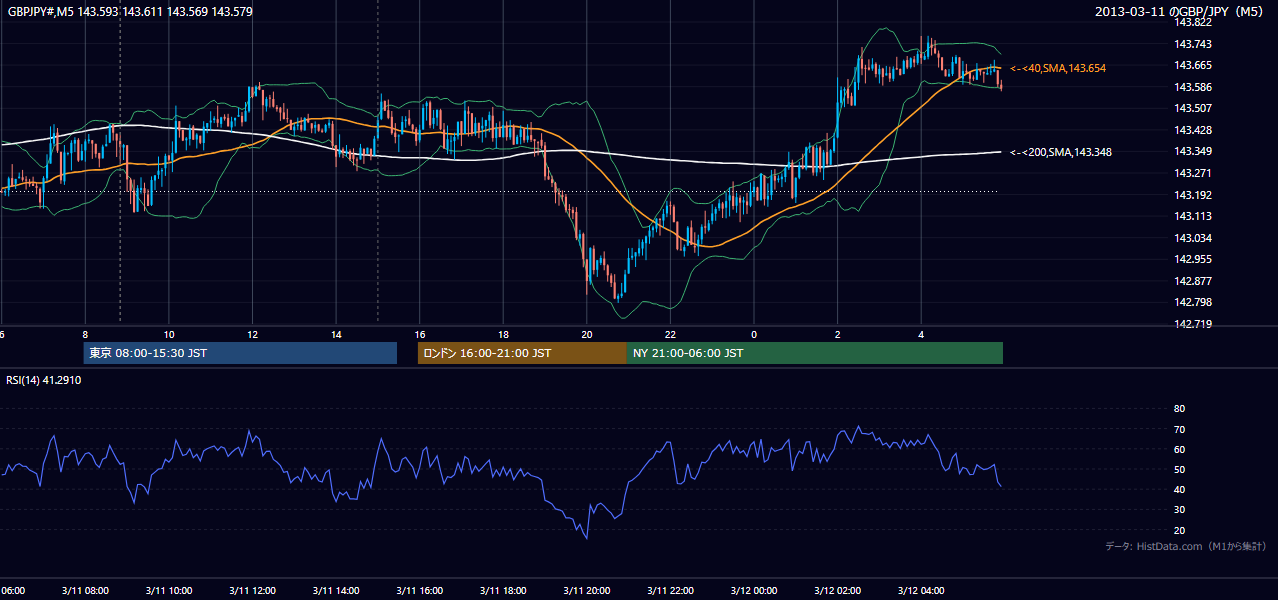Click the '3/12 00:00' bottom time label
This screenshot has width=1278, height=600.
point(754,590)
